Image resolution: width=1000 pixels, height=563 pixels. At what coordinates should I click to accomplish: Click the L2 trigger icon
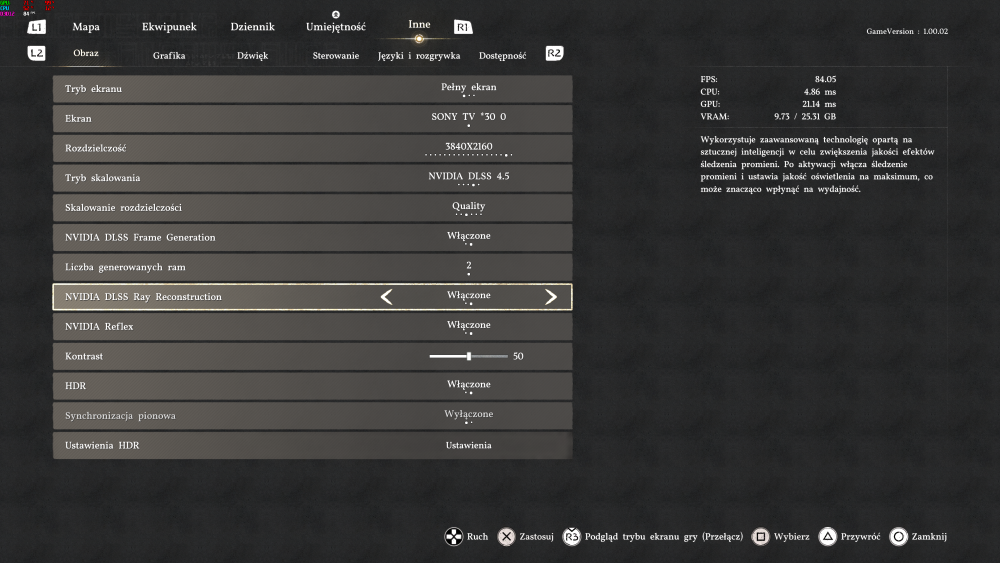(36, 53)
